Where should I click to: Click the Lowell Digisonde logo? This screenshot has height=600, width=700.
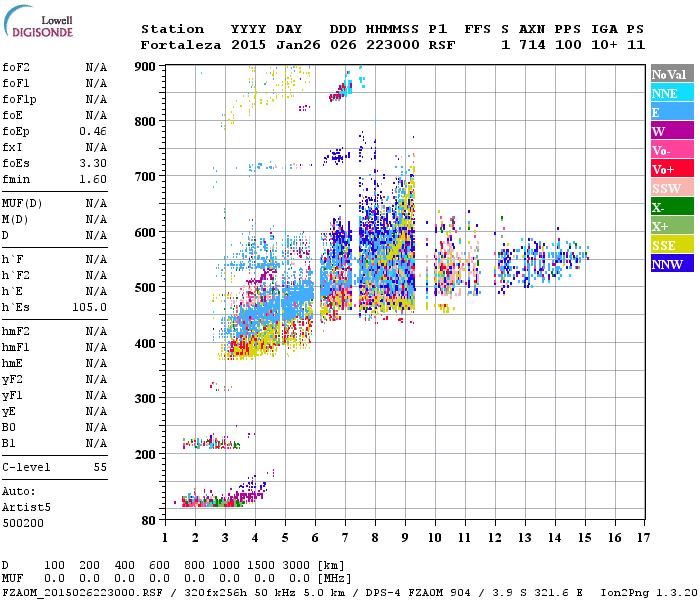pyautogui.click(x=39, y=21)
